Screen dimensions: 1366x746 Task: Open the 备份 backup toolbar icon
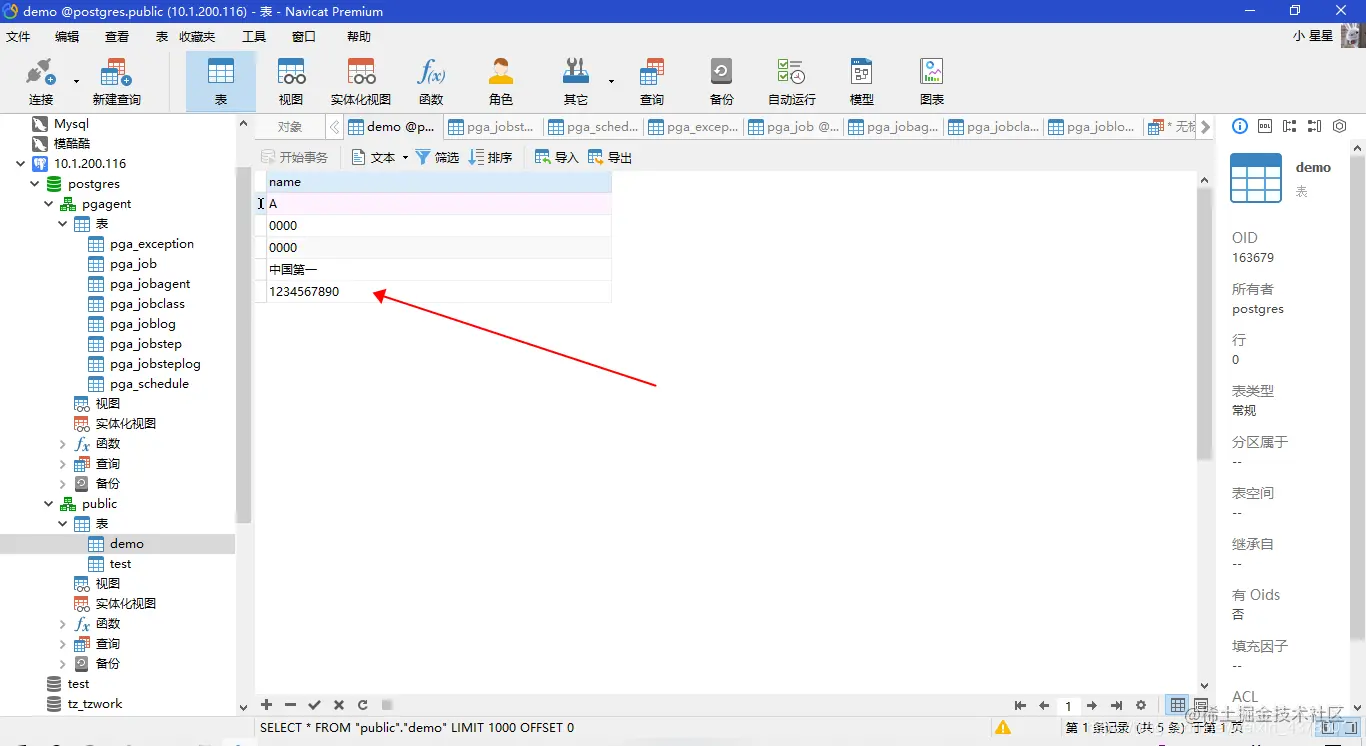coord(721,81)
